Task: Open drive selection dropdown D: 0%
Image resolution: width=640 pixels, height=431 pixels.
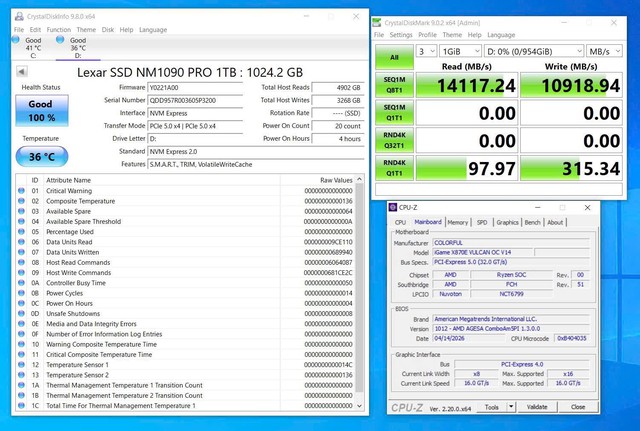Action: tap(534, 51)
